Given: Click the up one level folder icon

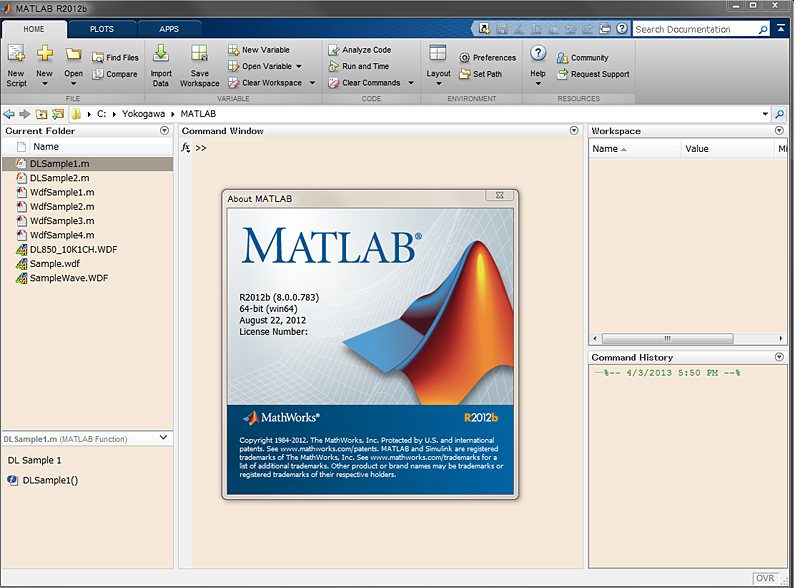Looking at the screenshot, I should coord(41,114).
